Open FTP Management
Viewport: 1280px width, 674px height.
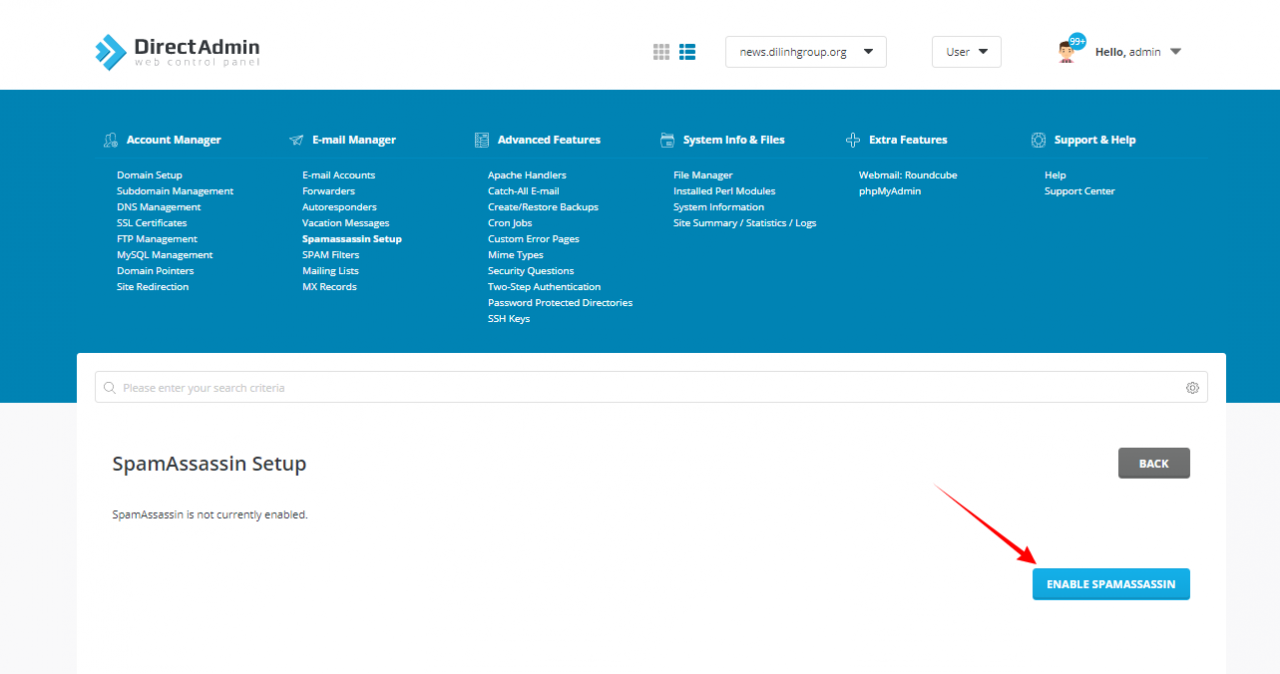tap(157, 239)
